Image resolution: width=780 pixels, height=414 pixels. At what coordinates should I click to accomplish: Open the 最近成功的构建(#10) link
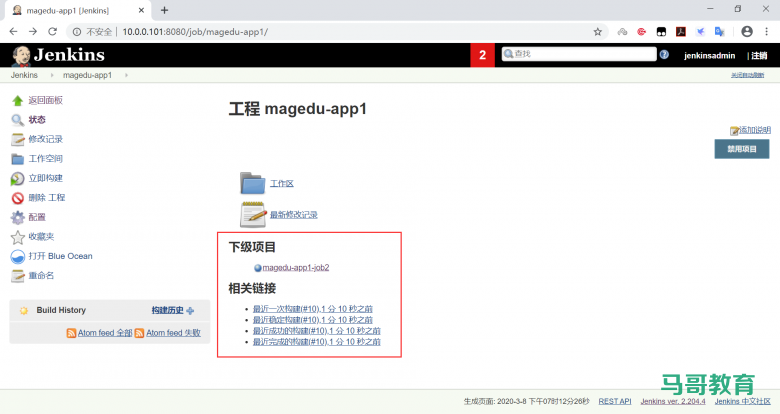[x=317, y=331]
